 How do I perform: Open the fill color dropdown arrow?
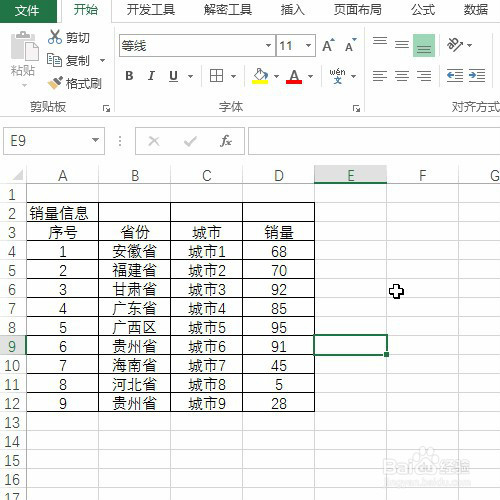(276, 76)
